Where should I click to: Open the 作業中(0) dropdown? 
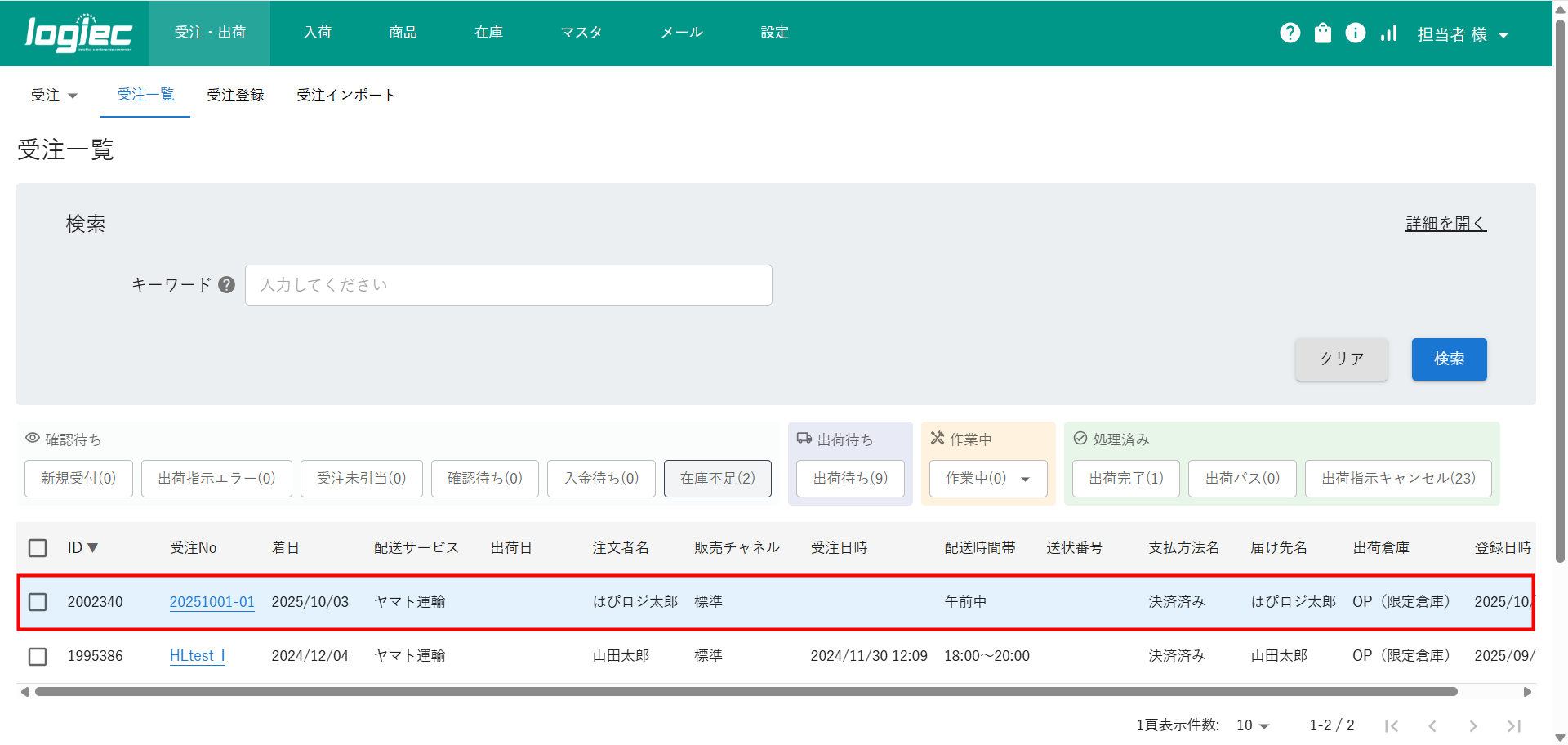[987, 479]
